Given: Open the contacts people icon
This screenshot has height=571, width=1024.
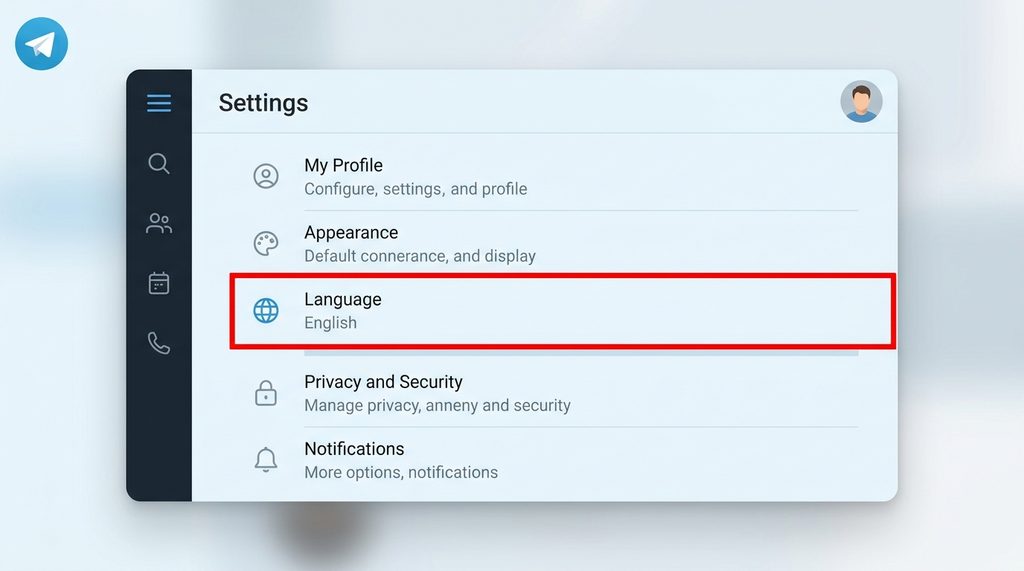Looking at the screenshot, I should [159, 224].
